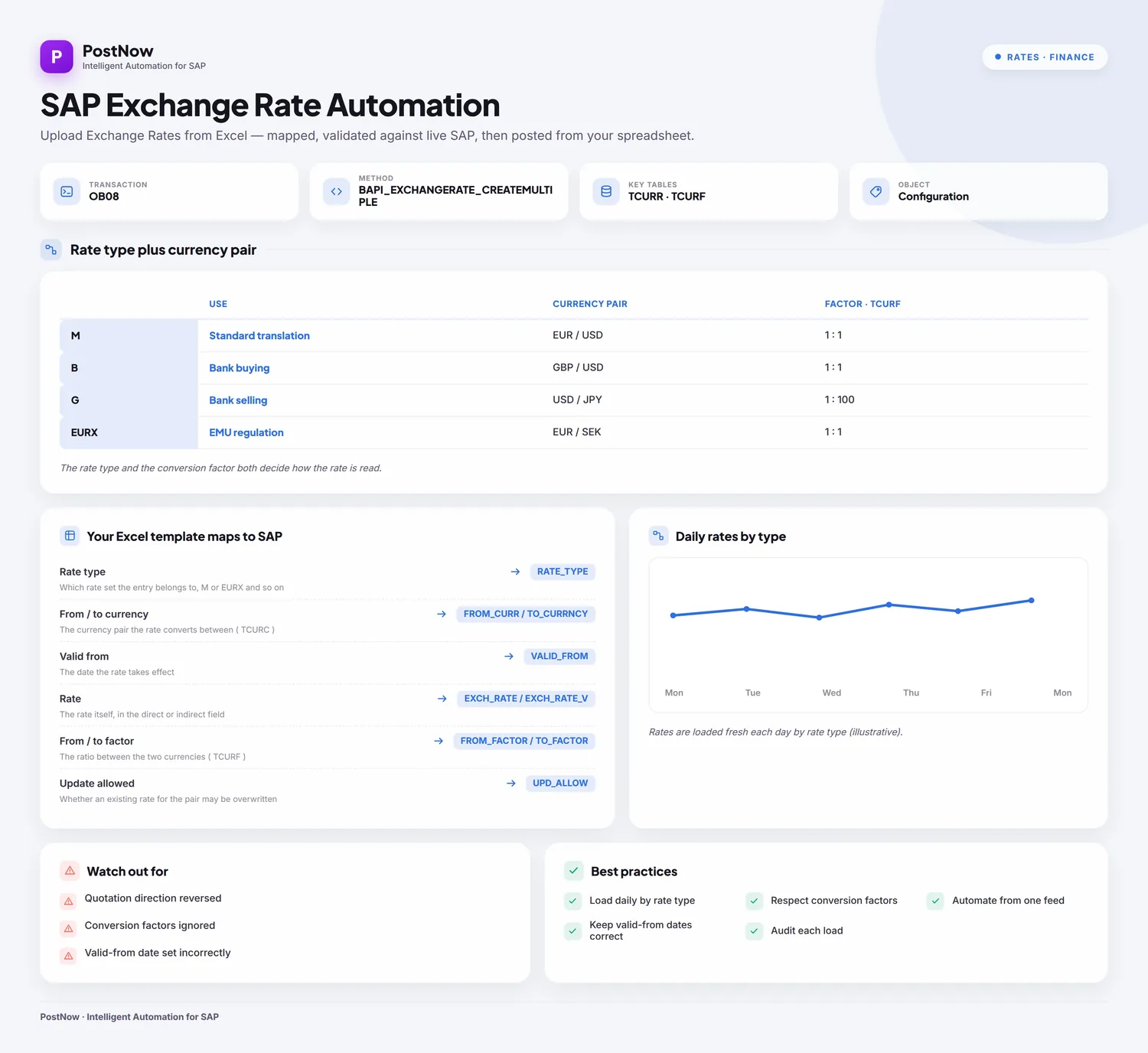Image resolution: width=1148 pixels, height=1053 pixels.
Task: Click the GBP / USD currency pair cell
Action: [x=578, y=367]
